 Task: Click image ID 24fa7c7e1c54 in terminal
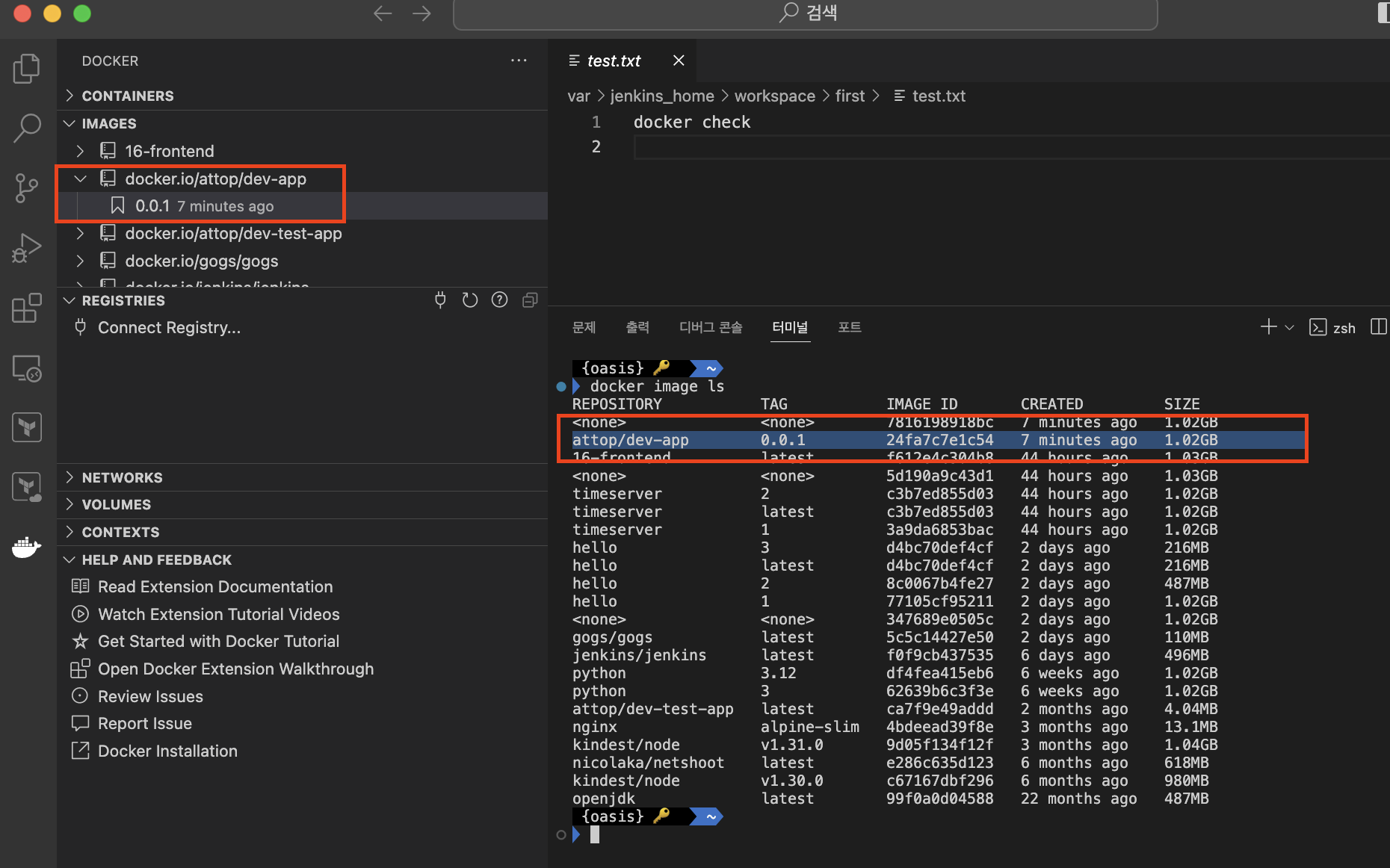(940, 440)
